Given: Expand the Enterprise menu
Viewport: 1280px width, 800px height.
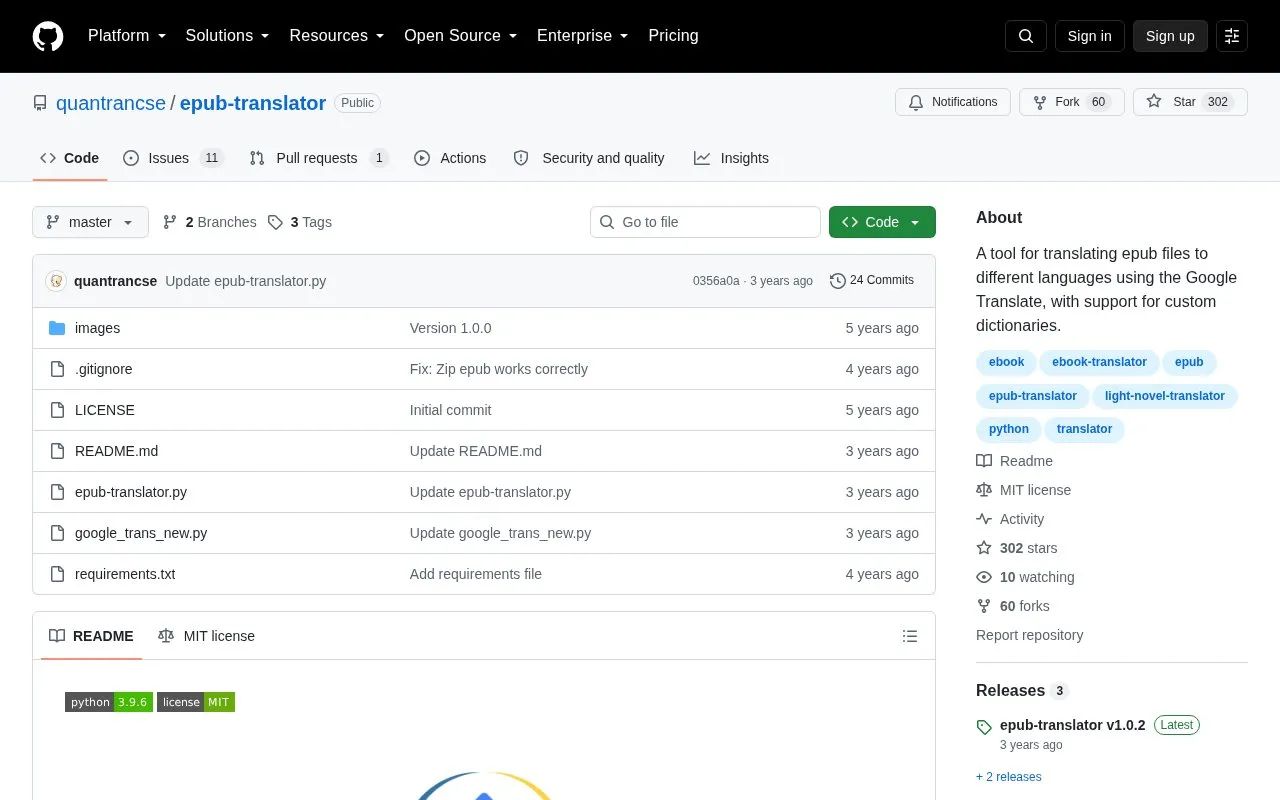Looking at the screenshot, I should click(583, 36).
